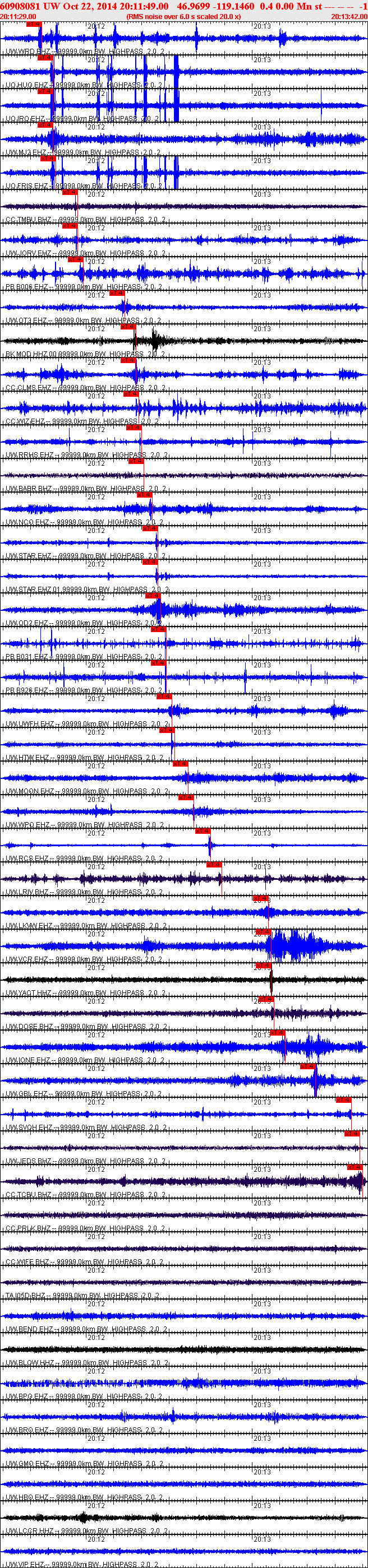The width and height of the screenshot is (368, 1568).
Task: Select the pick marker on the UW.GBL trace
Action: tap(307, 1066)
